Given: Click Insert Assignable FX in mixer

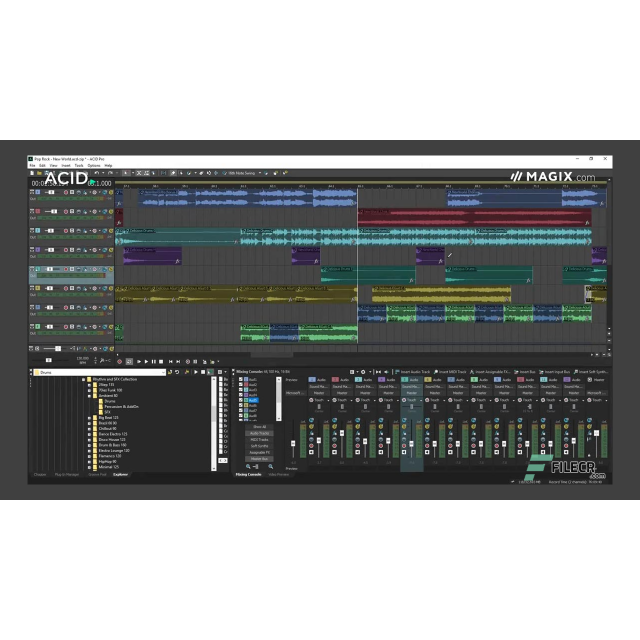Looking at the screenshot, I should [x=492, y=372].
